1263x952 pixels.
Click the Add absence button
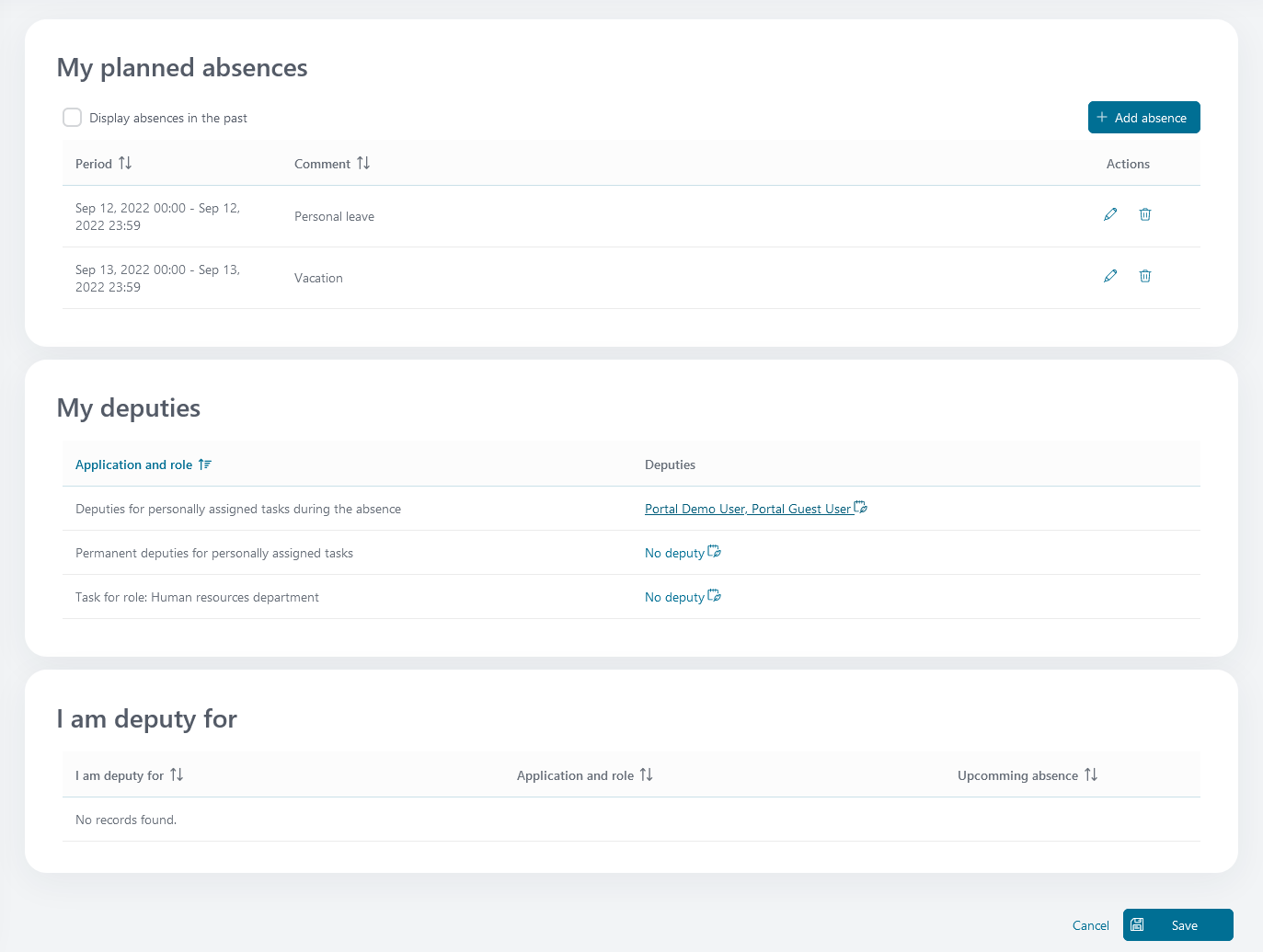1144,117
